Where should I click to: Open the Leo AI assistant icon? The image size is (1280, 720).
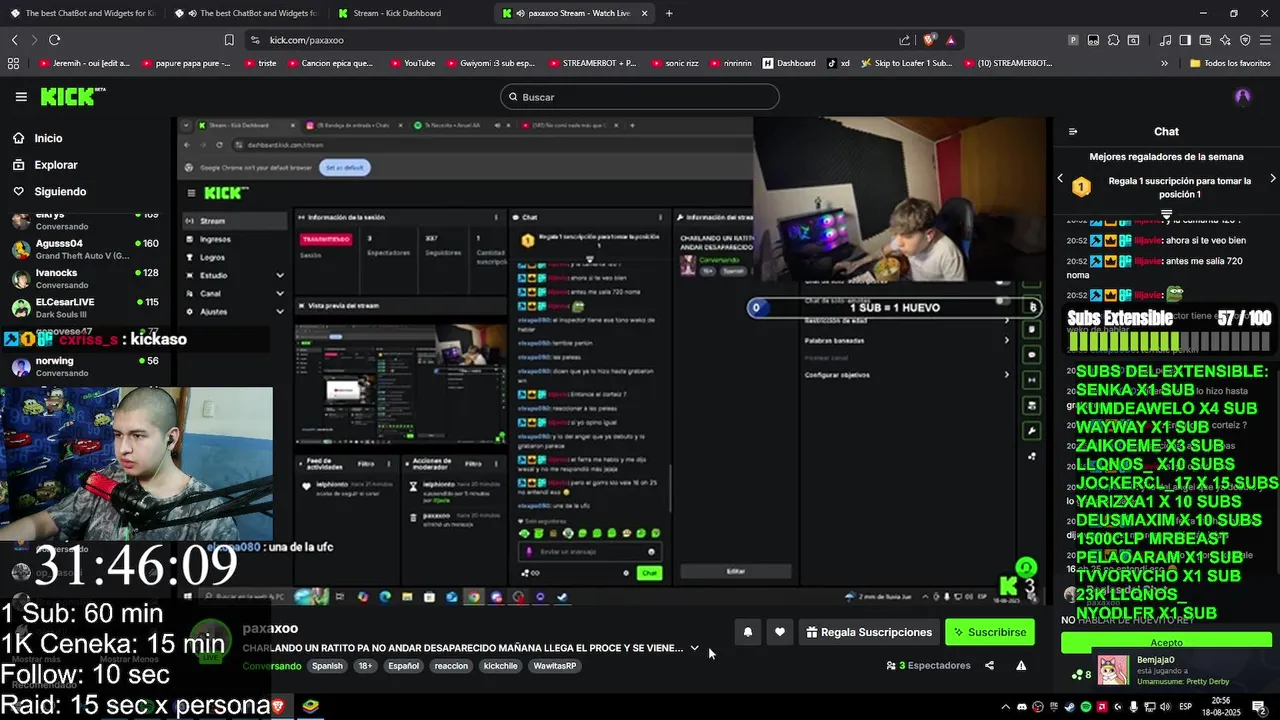point(1225,40)
